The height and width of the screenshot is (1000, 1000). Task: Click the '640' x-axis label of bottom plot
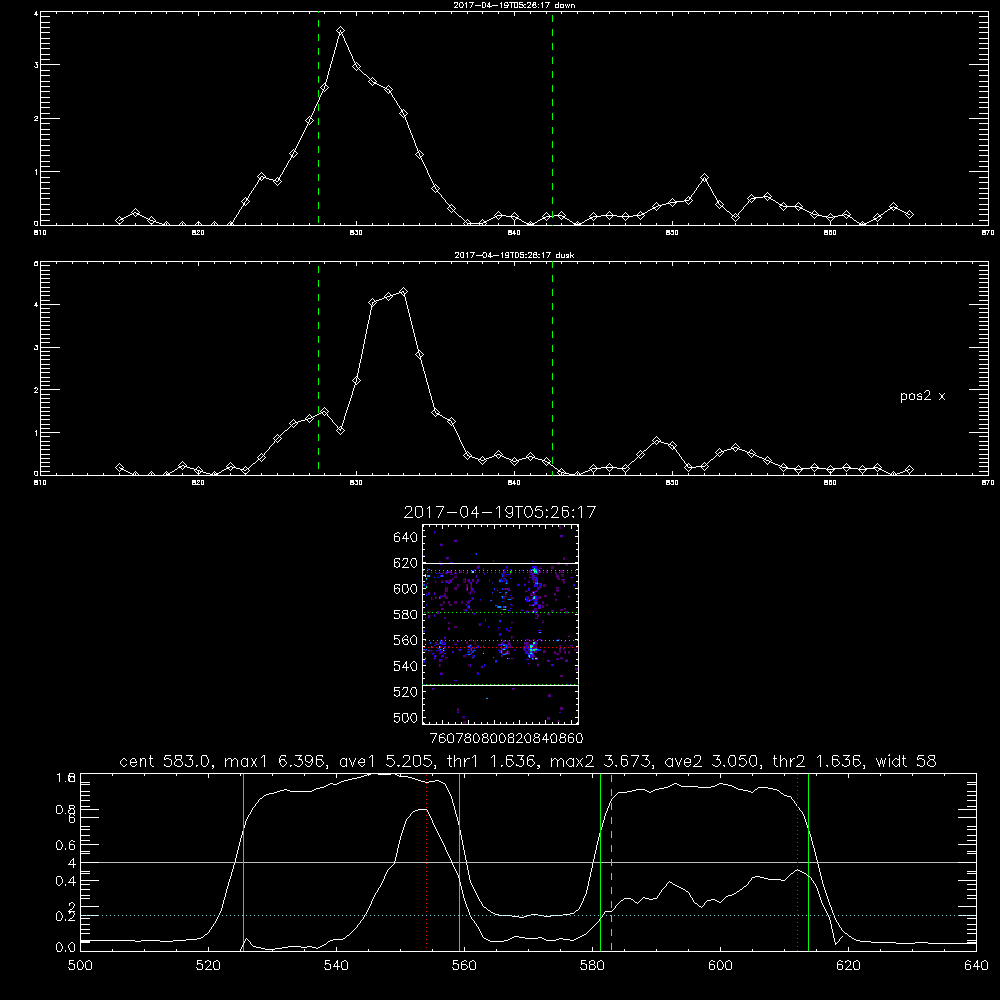click(x=976, y=966)
